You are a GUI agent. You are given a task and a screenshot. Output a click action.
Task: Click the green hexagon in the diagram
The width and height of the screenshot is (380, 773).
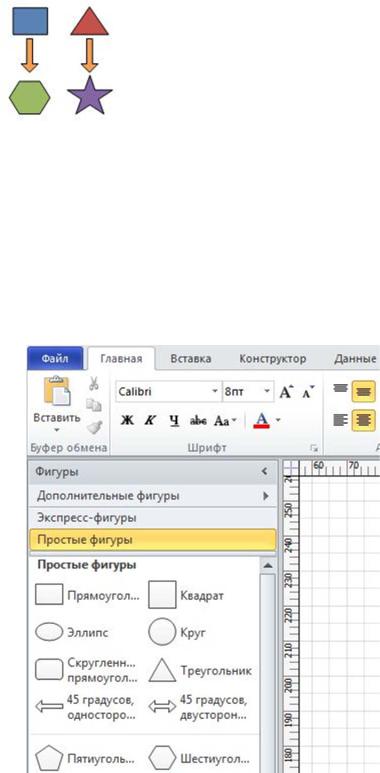coord(30,98)
